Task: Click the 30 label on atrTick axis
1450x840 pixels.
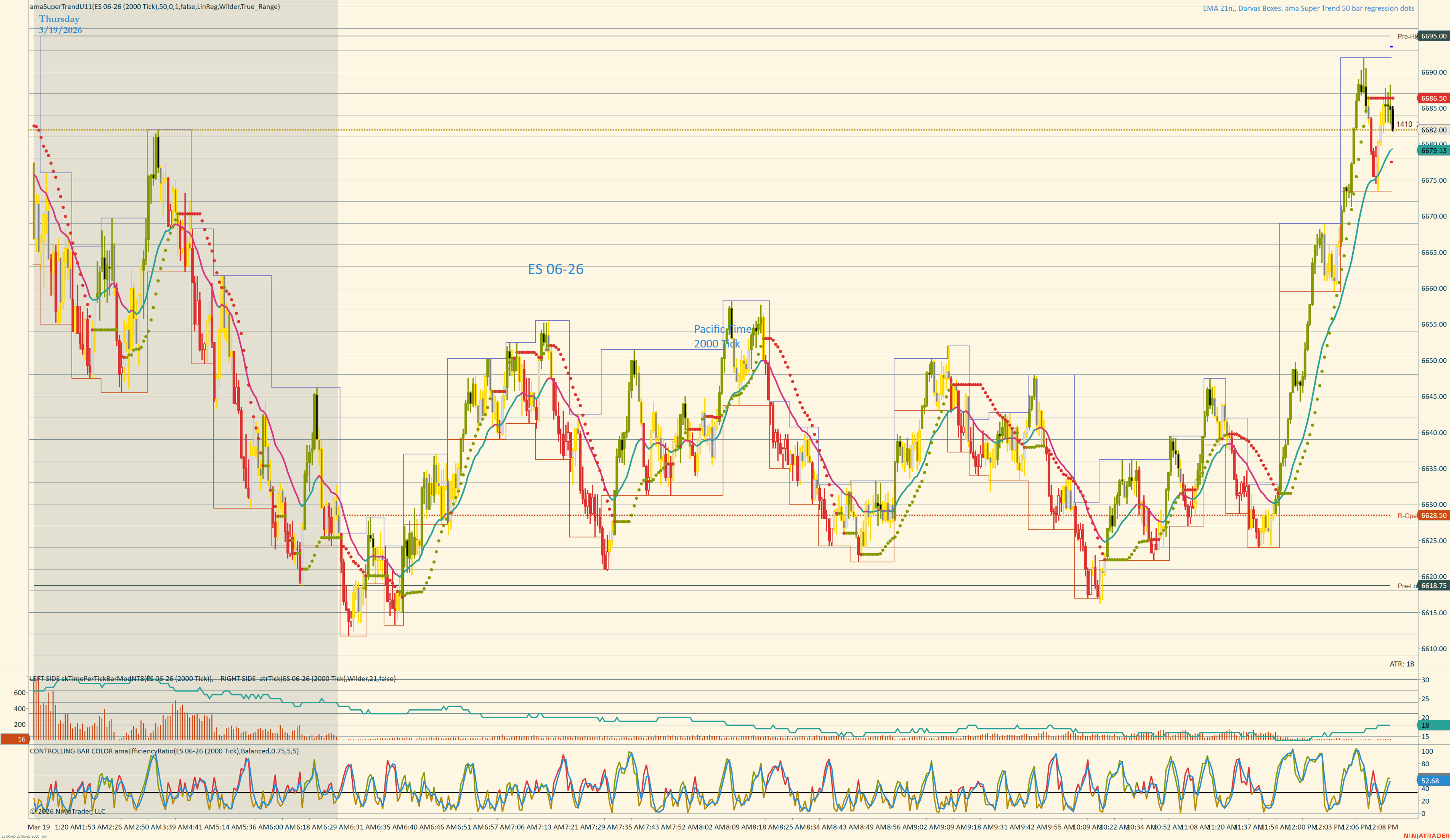Action: click(x=1425, y=680)
